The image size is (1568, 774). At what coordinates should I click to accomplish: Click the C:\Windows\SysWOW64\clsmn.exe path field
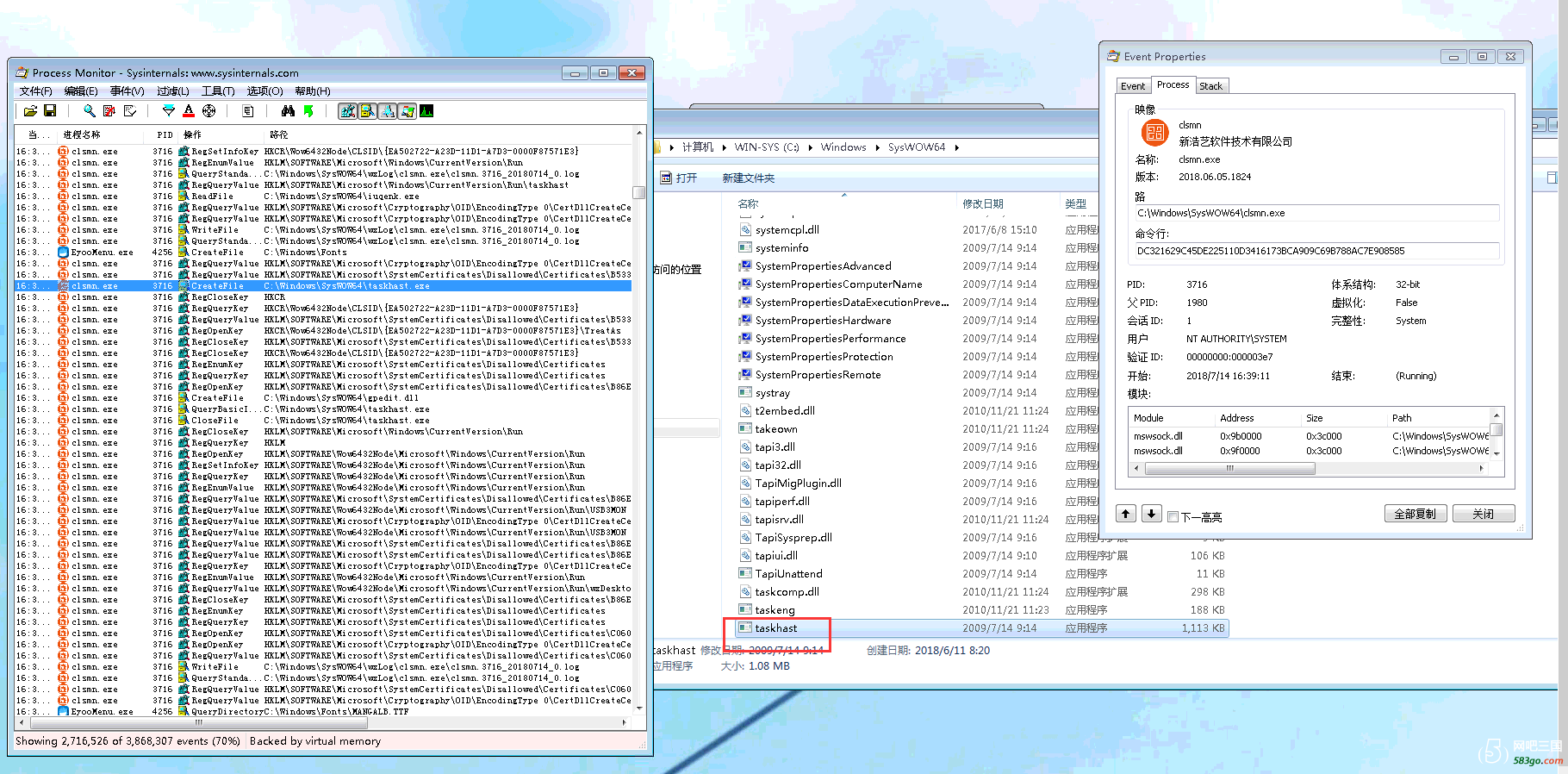pyautogui.click(x=1316, y=213)
